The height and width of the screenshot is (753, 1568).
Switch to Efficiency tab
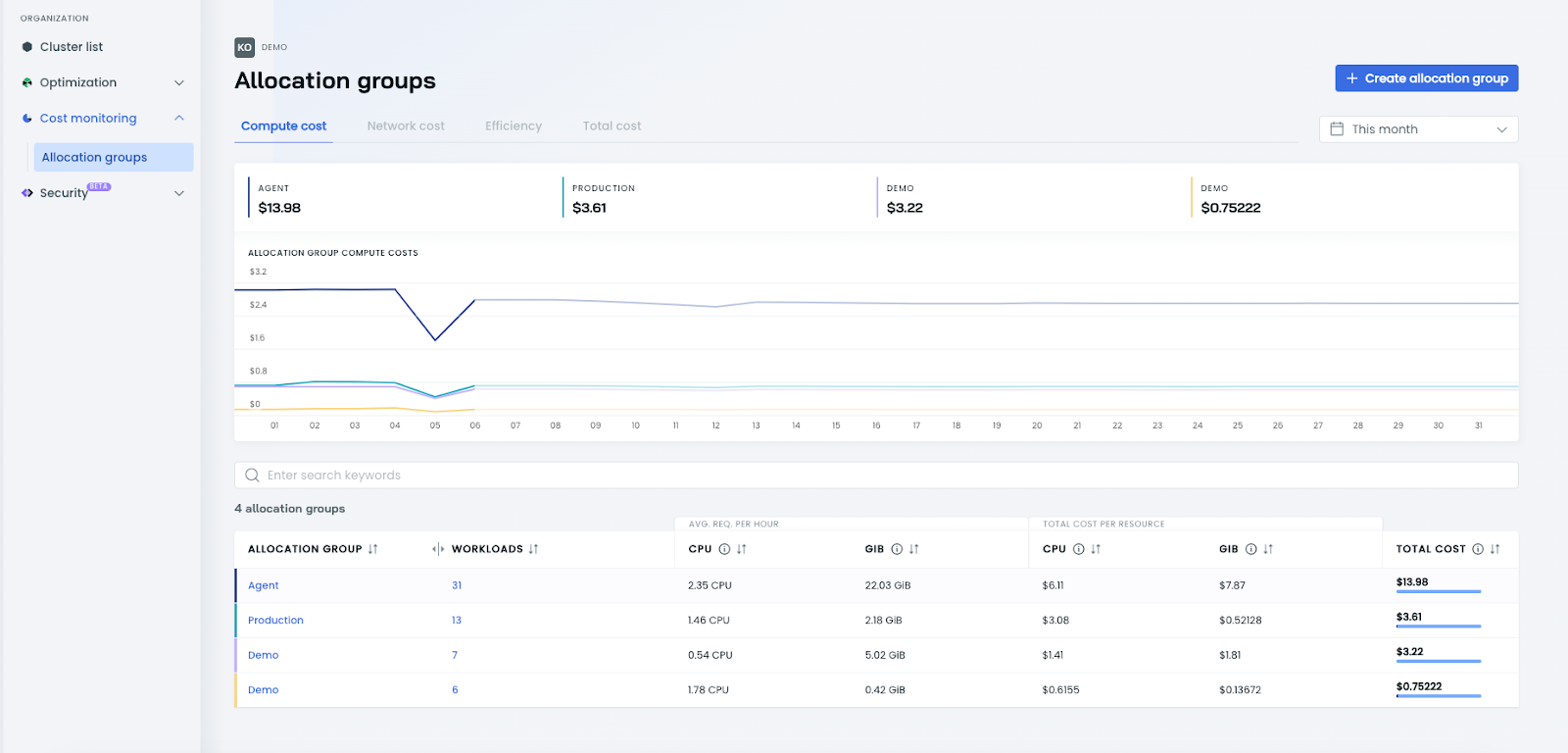click(x=514, y=126)
